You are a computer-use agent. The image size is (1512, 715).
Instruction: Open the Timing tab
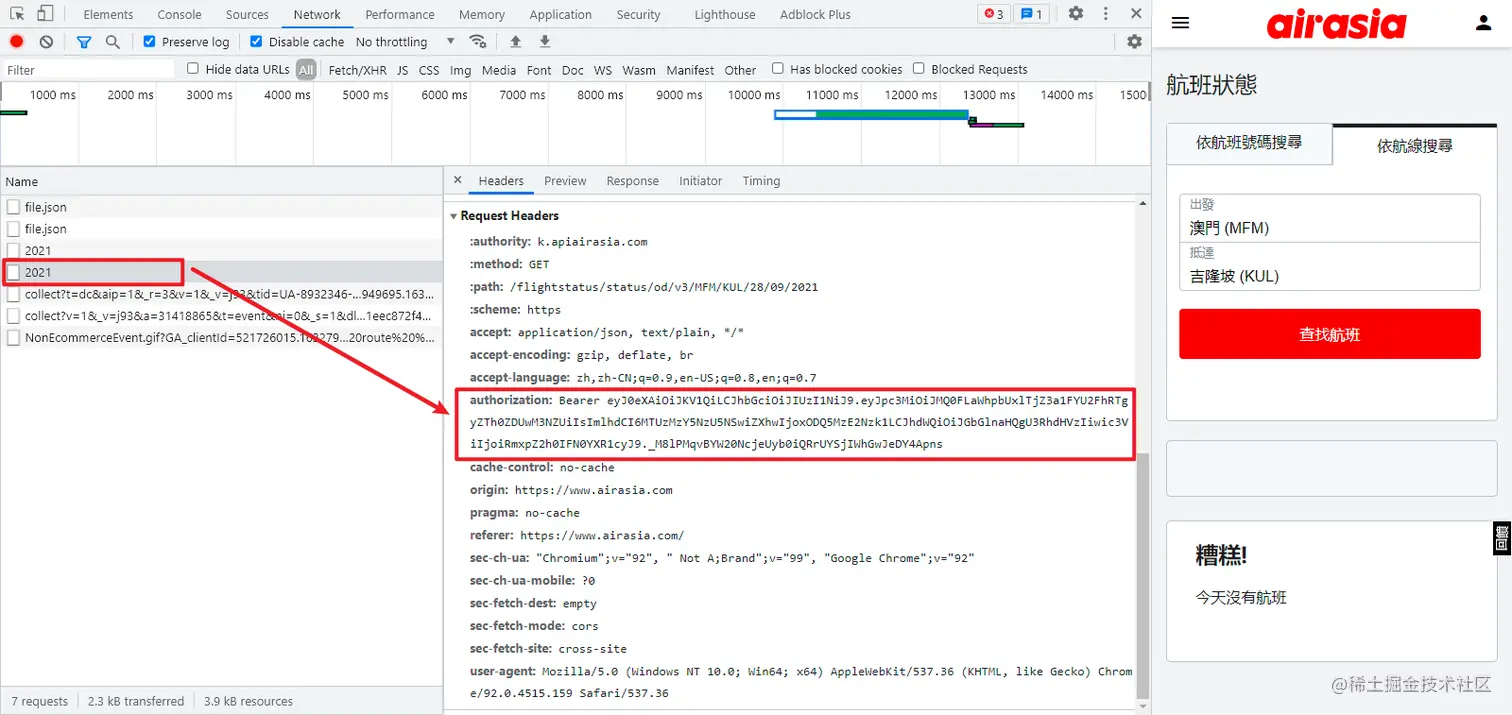point(761,181)
